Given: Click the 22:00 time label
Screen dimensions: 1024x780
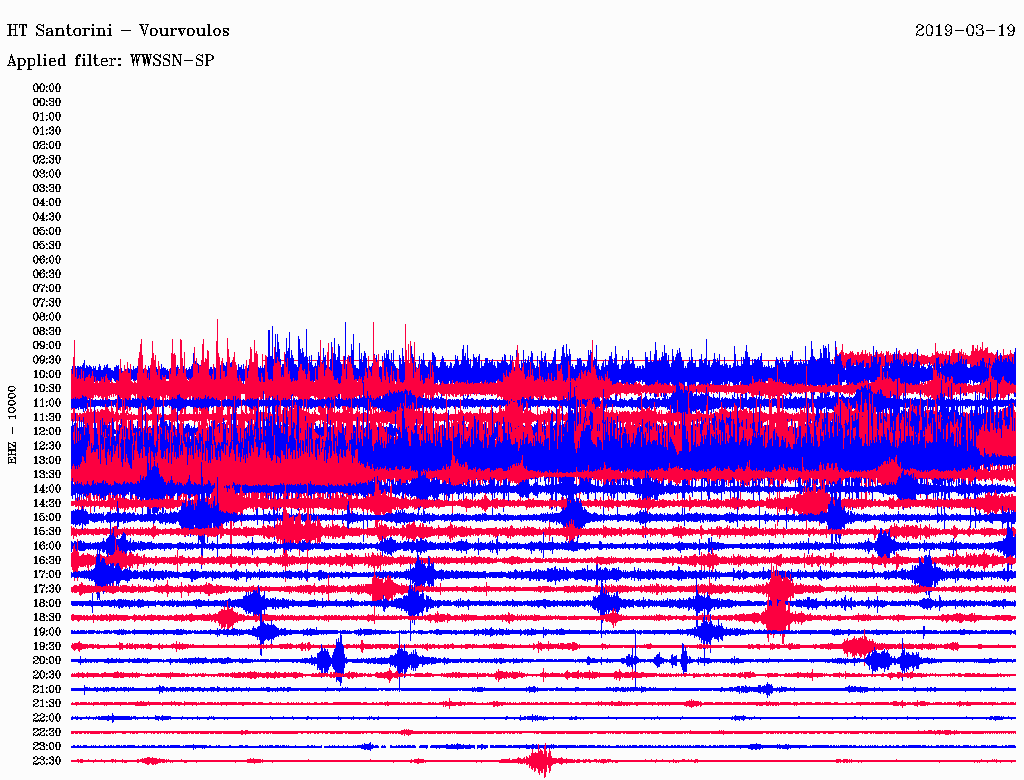Looking at the screenshot, I should pyautogui.click(x=47, y=718).
